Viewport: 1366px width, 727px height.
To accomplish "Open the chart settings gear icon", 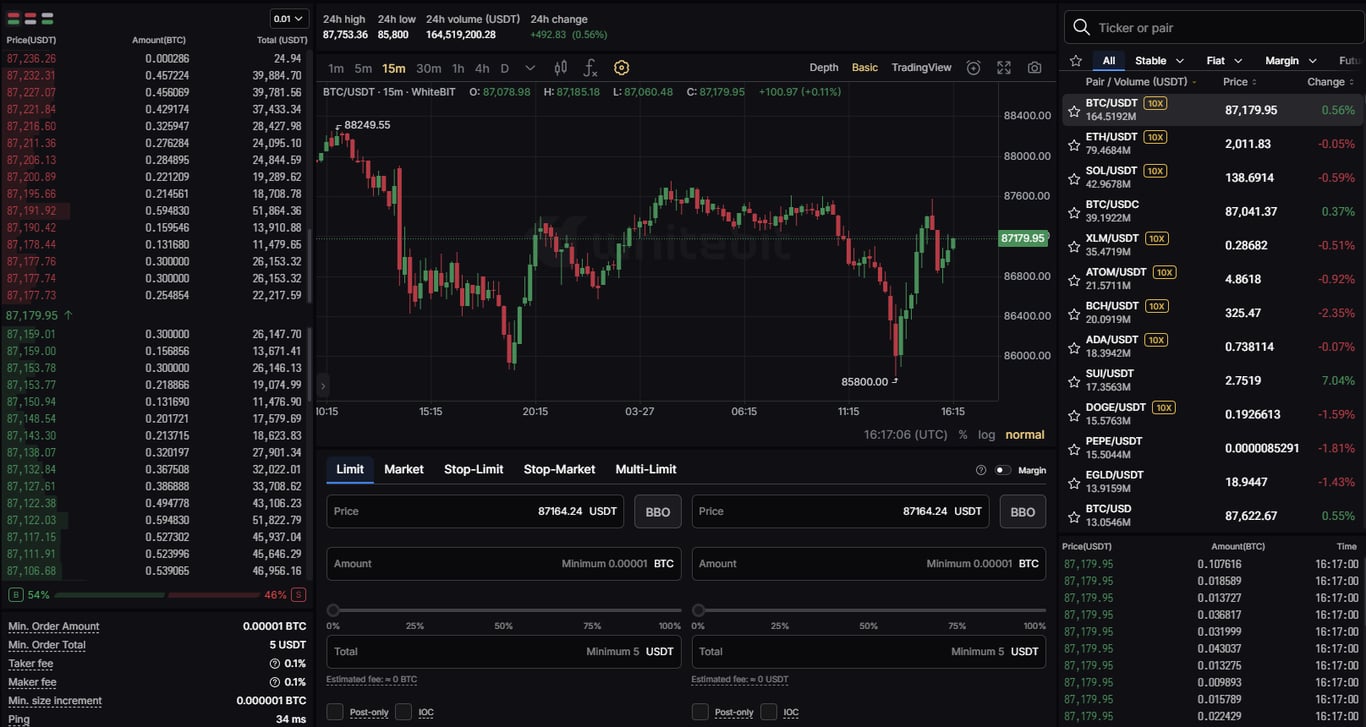I will pyautogui.click(x=622, y=67).
